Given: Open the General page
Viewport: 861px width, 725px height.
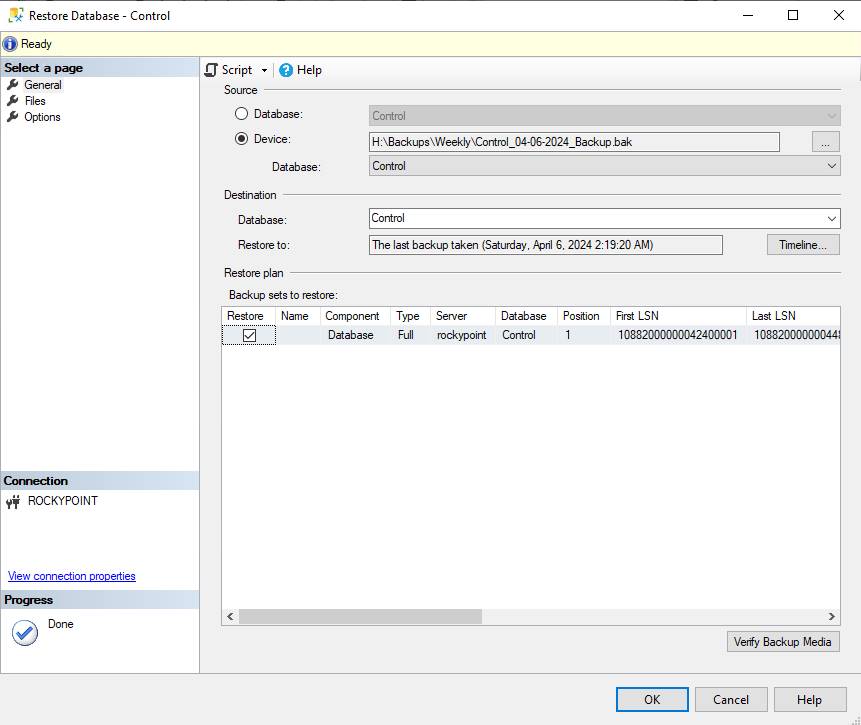Looking at the screenshot, I should [x=42, y=85].
